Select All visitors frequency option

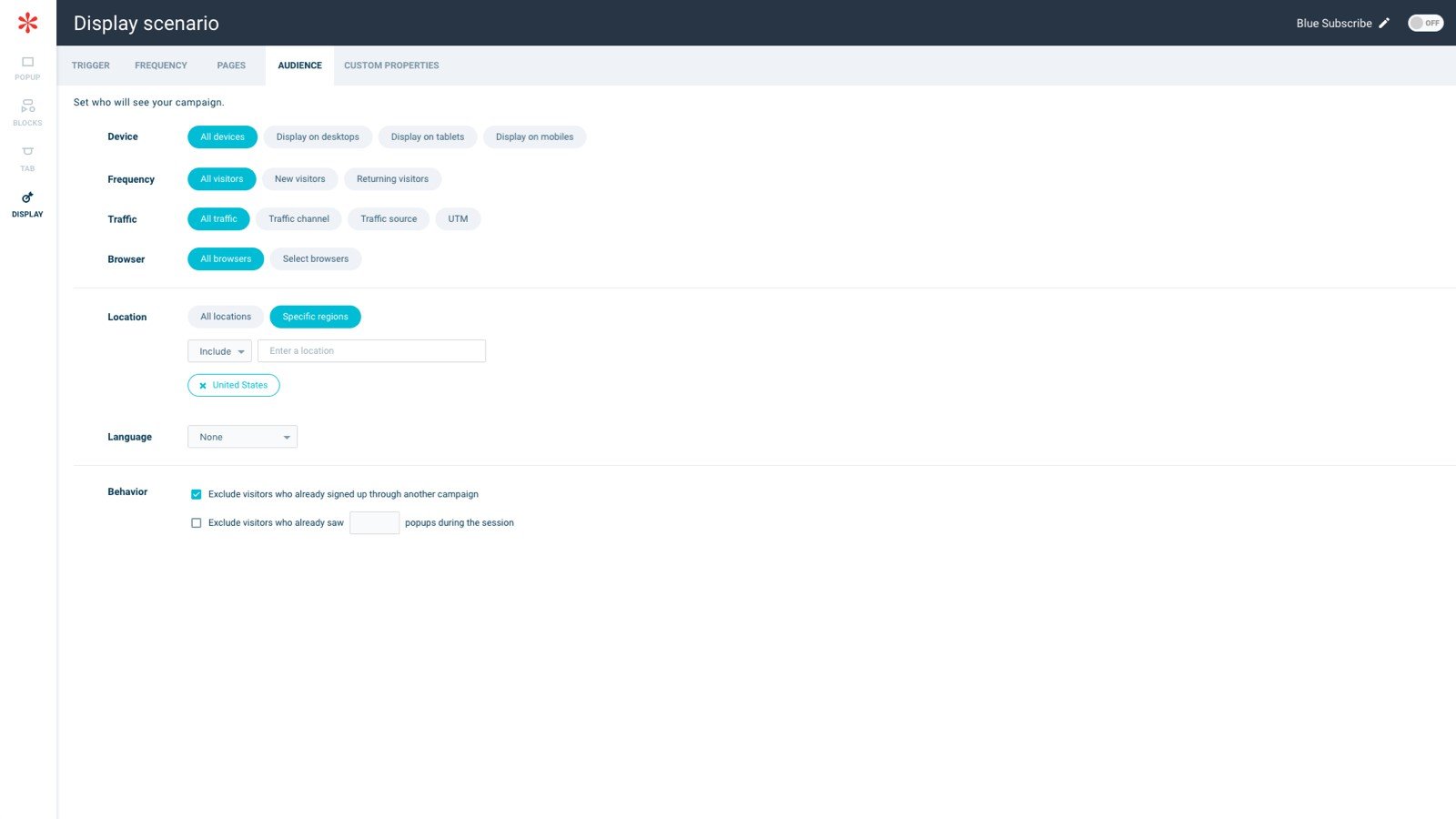pyautogui.click(x=222, y=179)
